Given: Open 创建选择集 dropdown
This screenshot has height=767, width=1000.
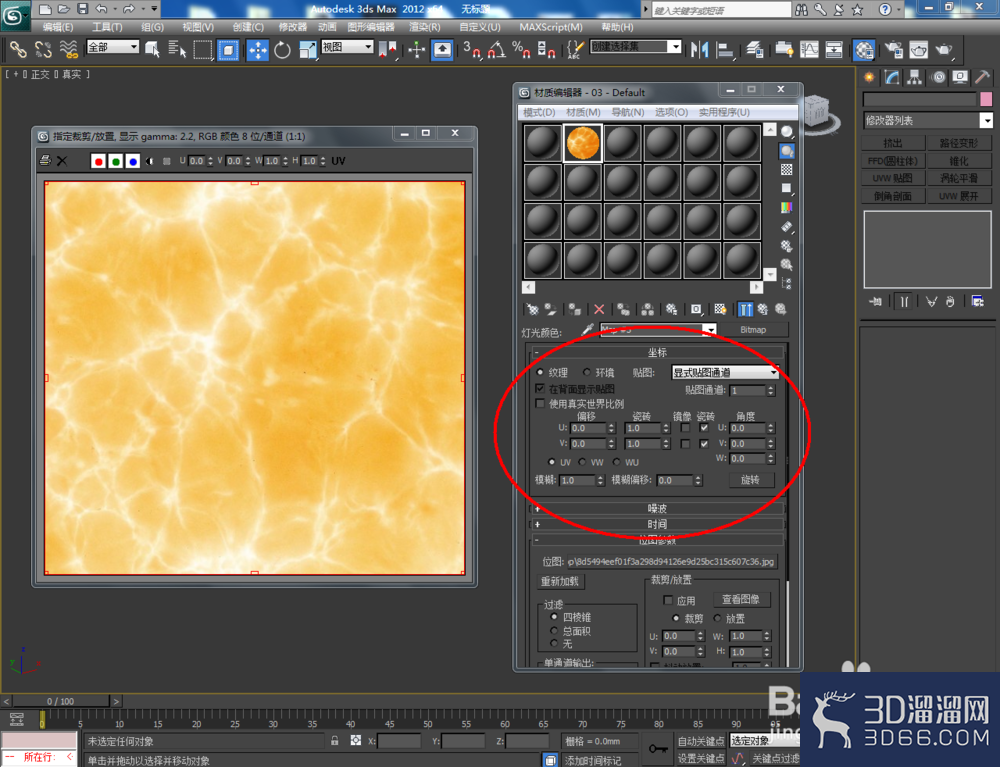Looking at the screenshot, I should [636, 47].
